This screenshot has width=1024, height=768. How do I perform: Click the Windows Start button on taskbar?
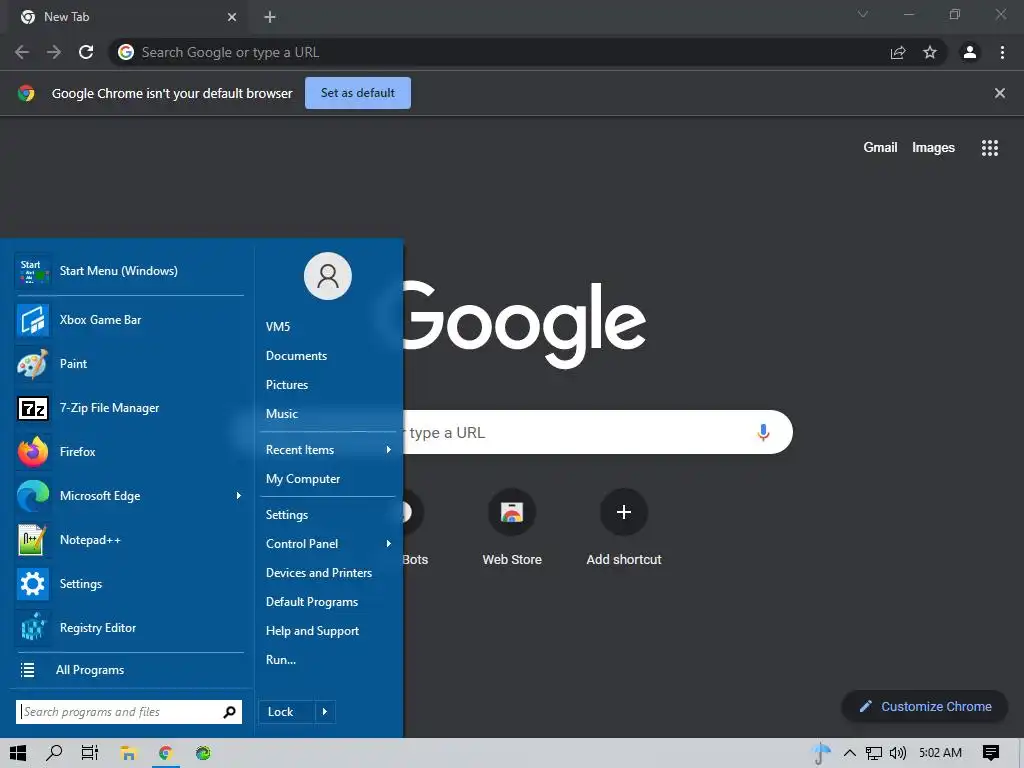pyautogui.click(x=18, y=753)
